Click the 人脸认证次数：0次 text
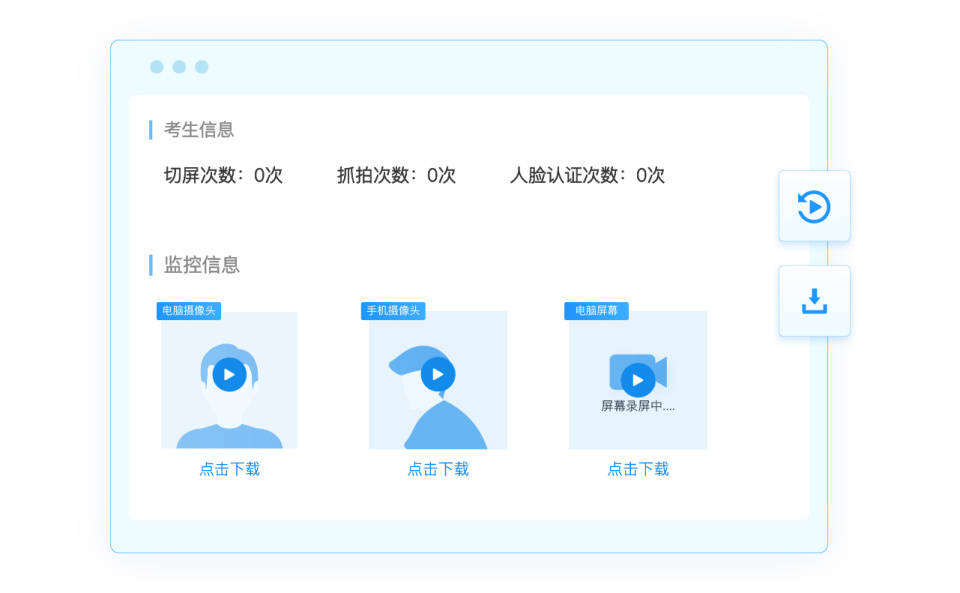Image resolution: width=960 pixels, height=593 pixels. (x=587, y=176)
